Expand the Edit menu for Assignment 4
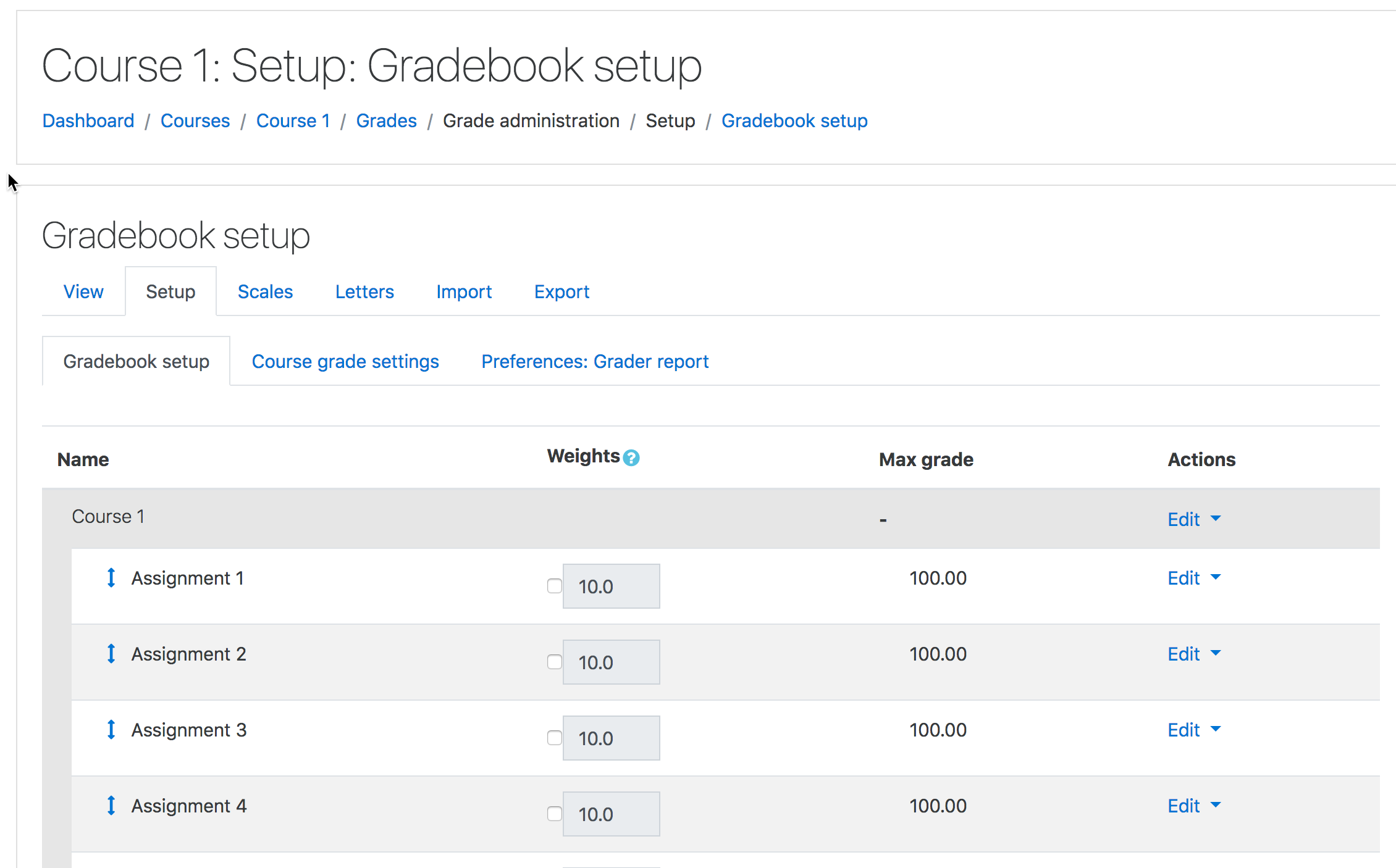Screen dimensions: 1396x868 click(x=1194, y=806)
